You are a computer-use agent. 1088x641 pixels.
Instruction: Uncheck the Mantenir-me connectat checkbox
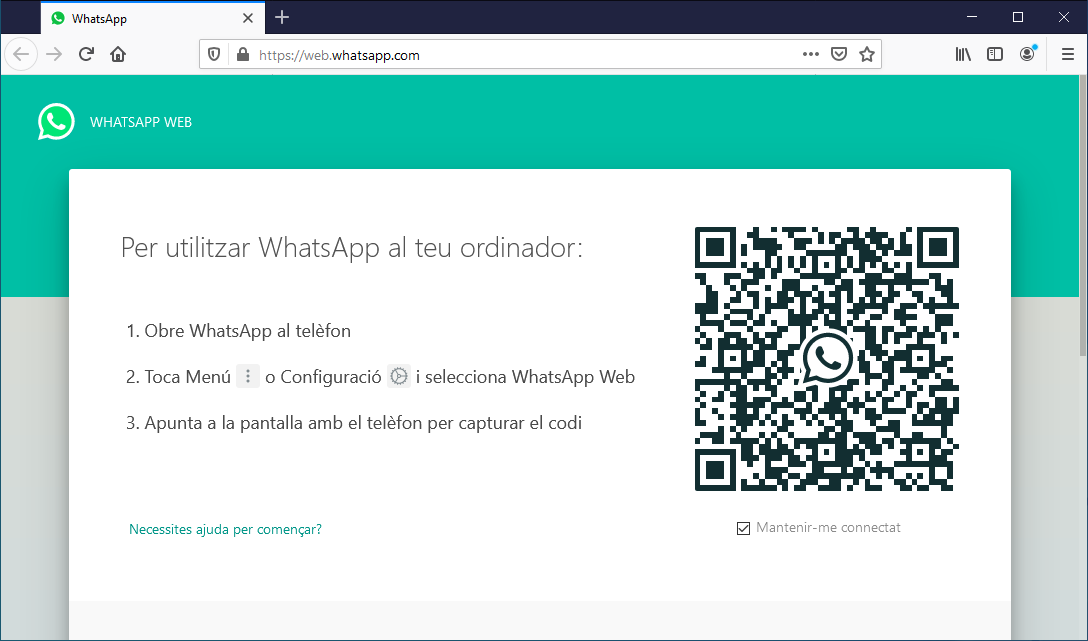click(x=743, y=529)
